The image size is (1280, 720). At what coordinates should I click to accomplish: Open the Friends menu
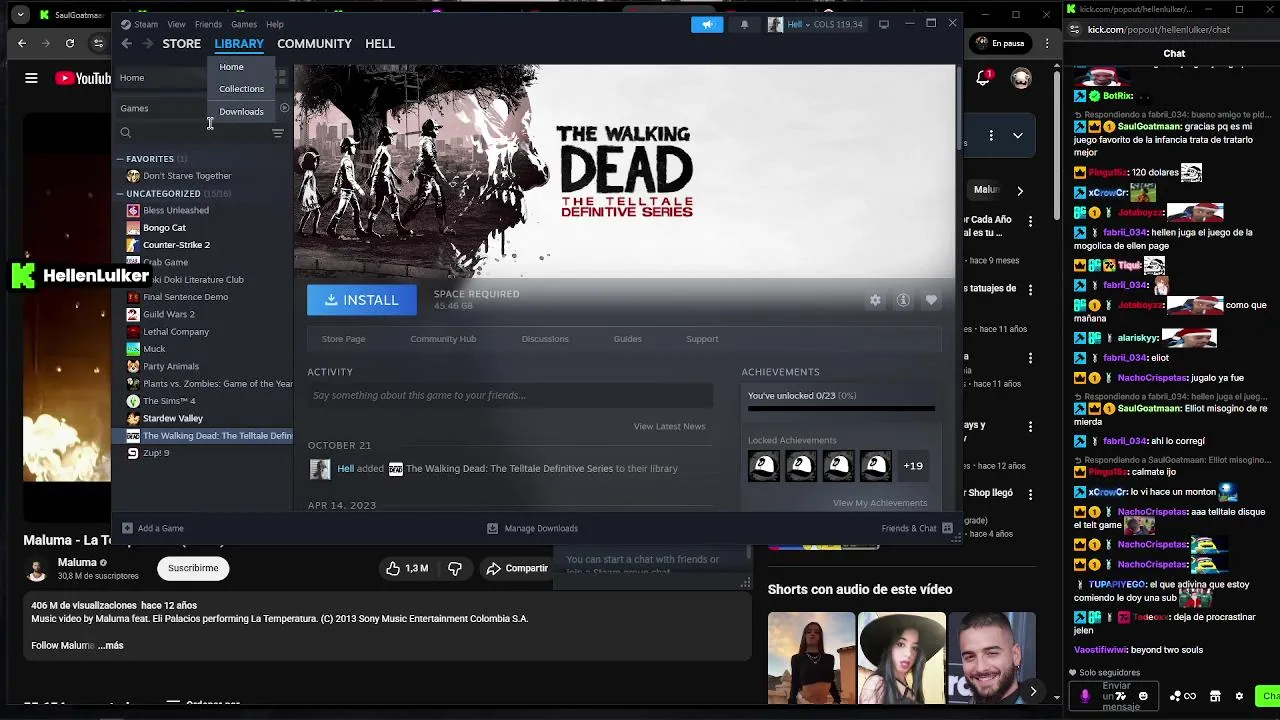(208, 24)
